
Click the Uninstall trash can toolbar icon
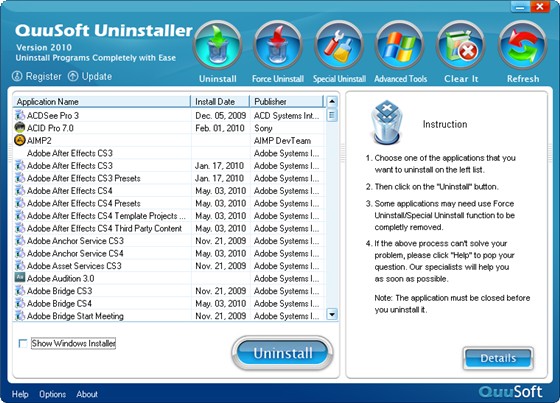[x=218, y=45]
